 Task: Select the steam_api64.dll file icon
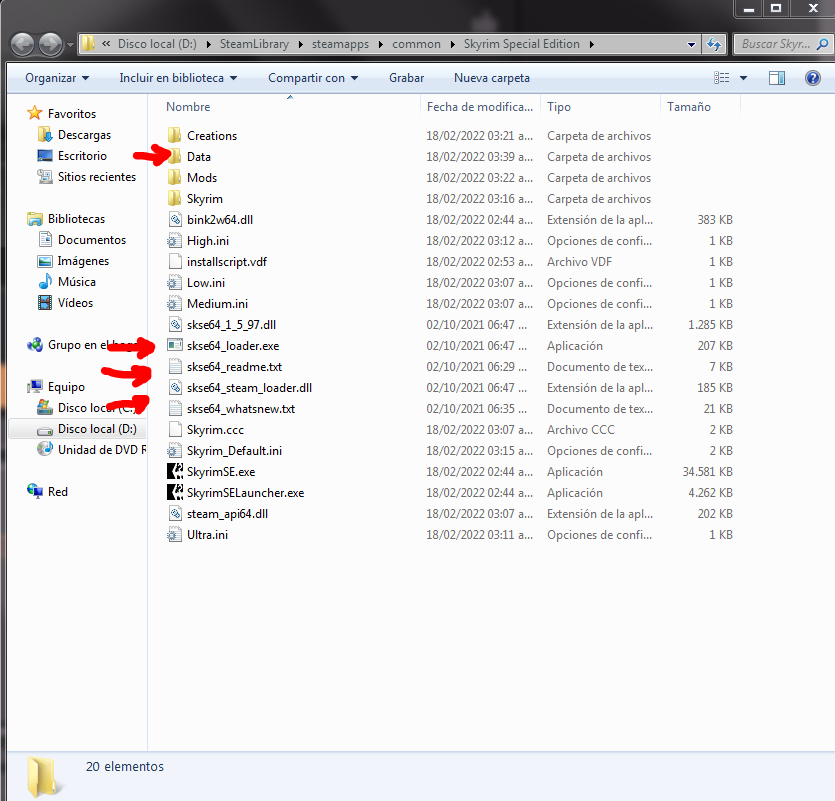pyautogui.click(x=174, y=513)
